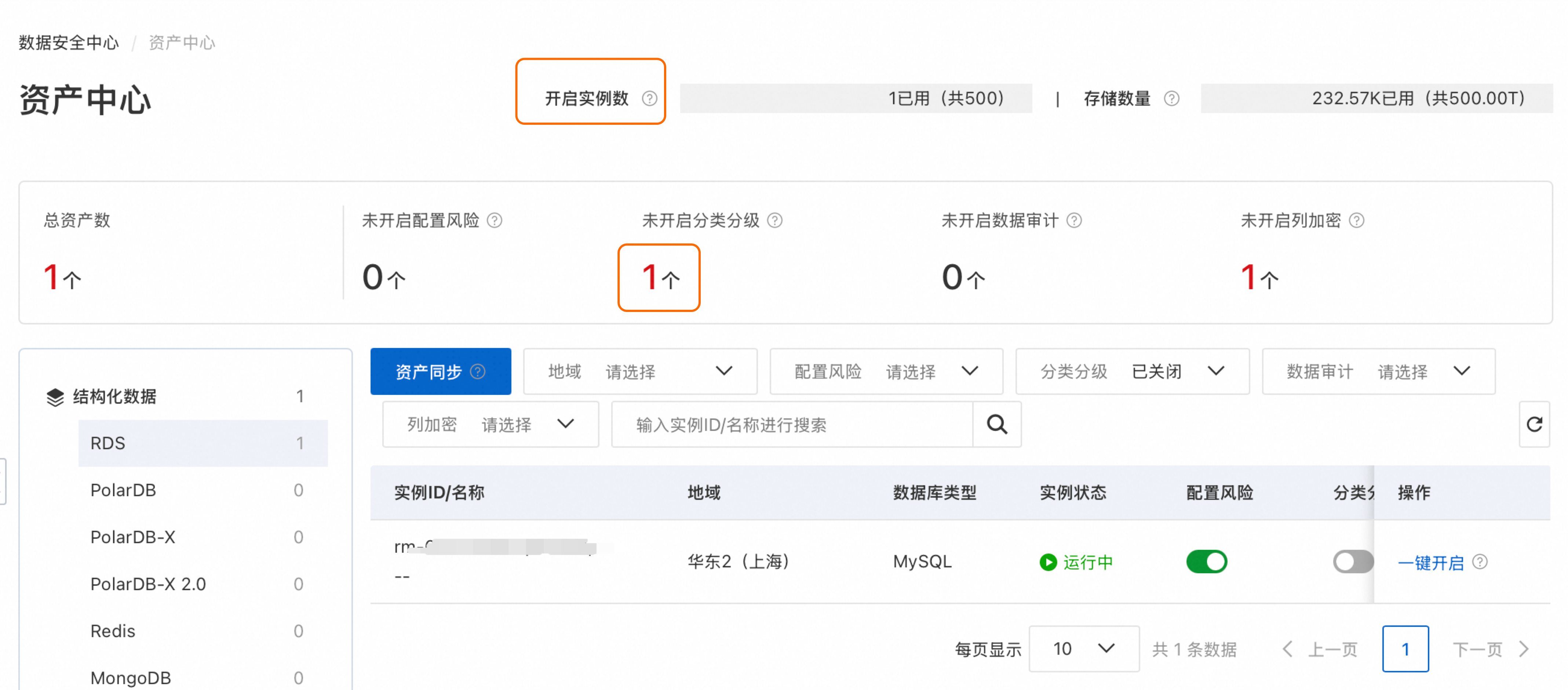Image resolution: width=1568 pixels, height=690 pixels.
Task: Open the 配置风险 filter dropdown
Action: point(886,371)
